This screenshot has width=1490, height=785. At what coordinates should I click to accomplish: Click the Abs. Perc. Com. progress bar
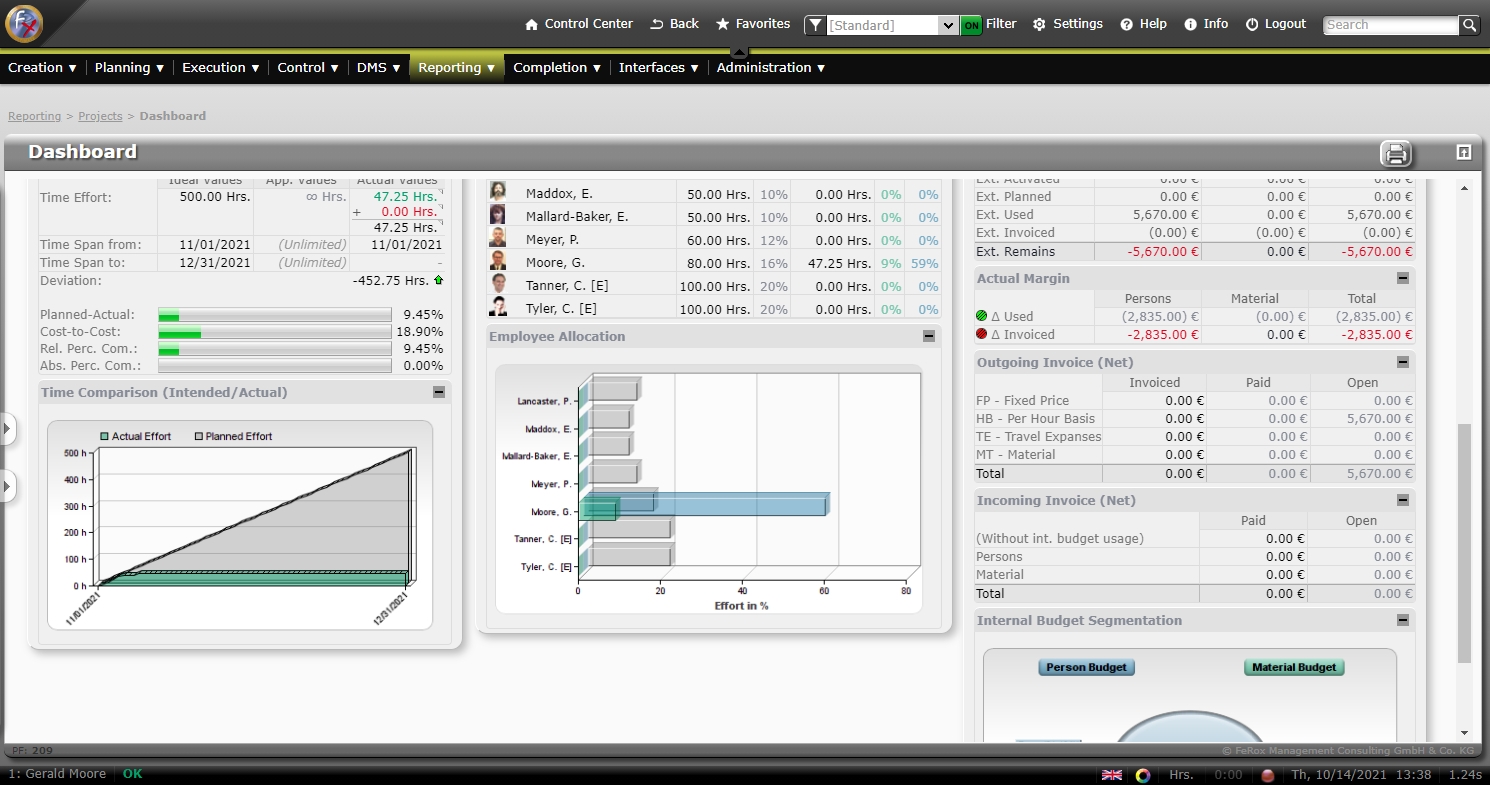[275, 366]
